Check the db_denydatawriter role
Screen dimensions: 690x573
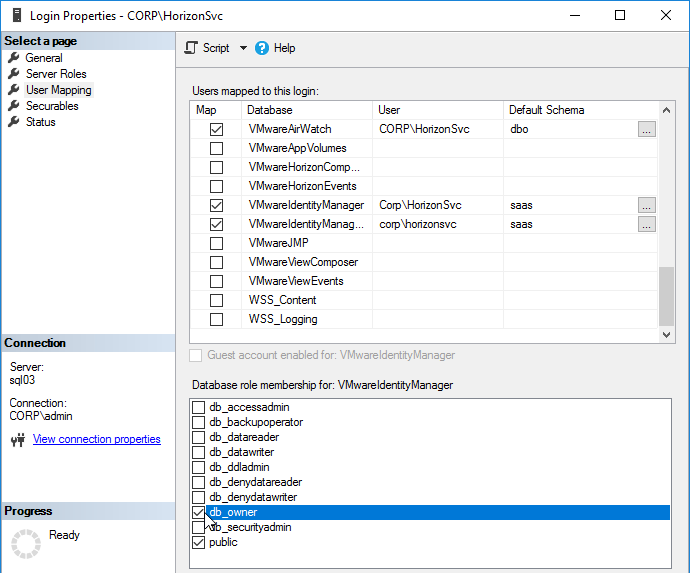pyautogui.click(x=198, y=497)
